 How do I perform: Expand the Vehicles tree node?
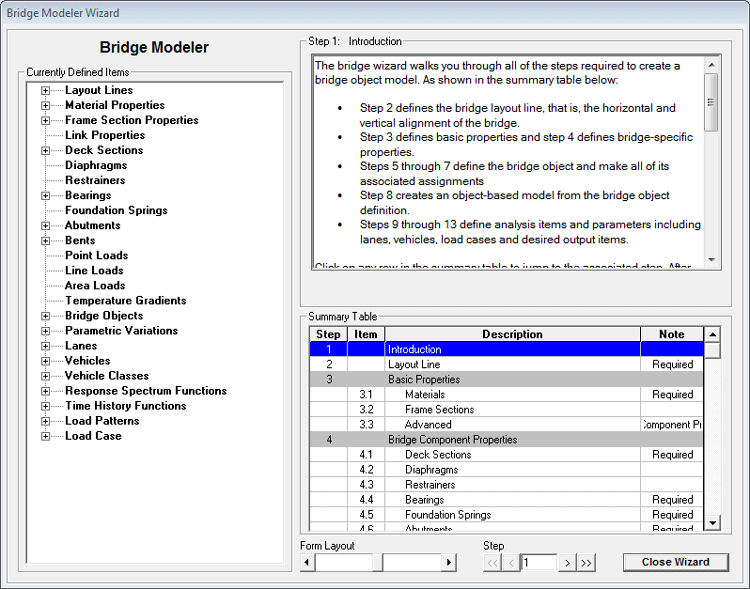tap(46, 361)
